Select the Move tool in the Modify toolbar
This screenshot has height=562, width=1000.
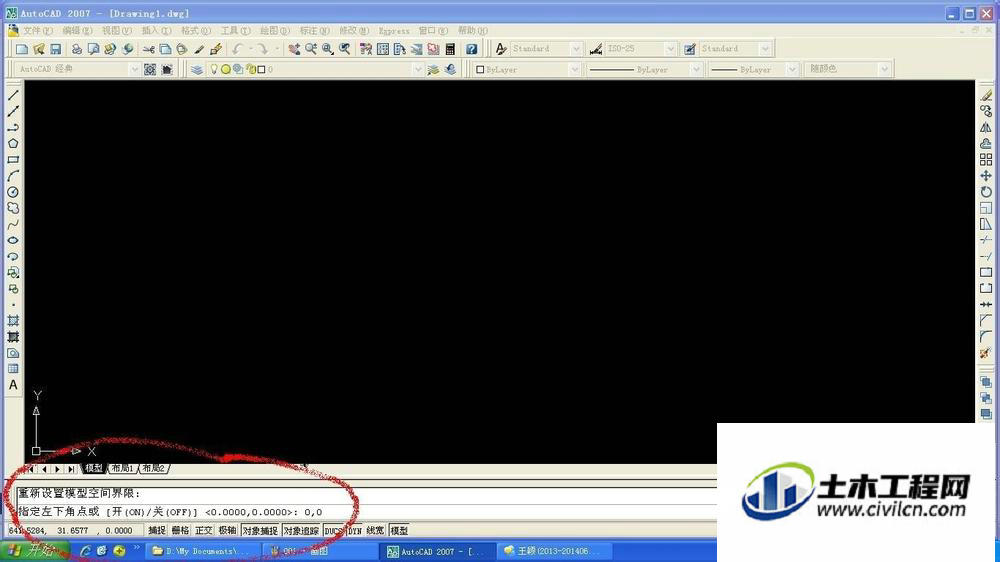986,175
